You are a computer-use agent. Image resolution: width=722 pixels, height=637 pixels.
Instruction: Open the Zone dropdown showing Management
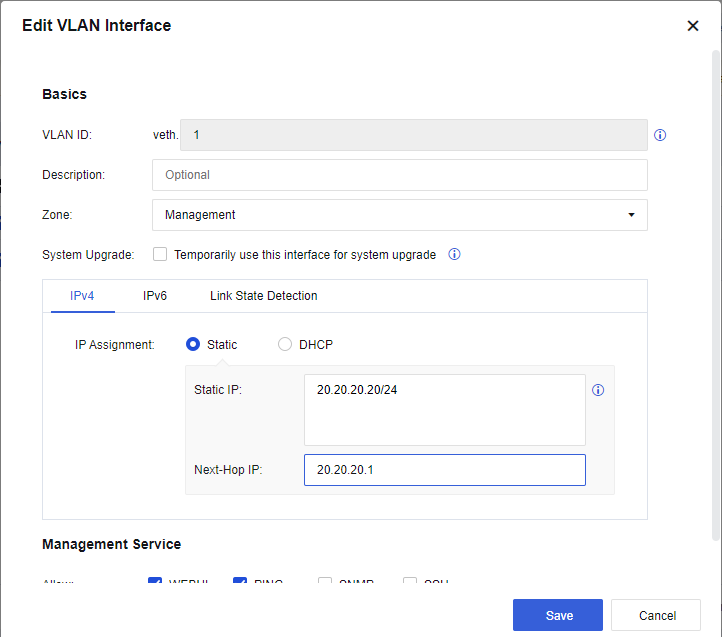399,215
